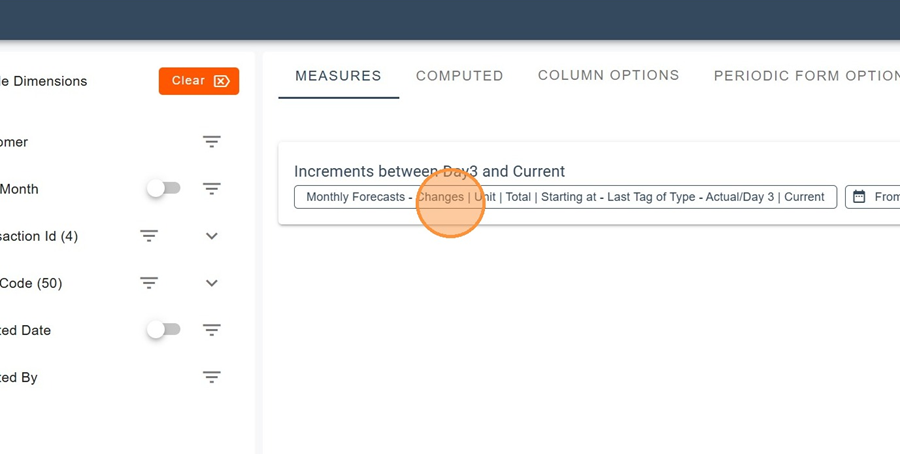
Task: Go to the Periodic Form Options tab
Action: pyautogui.click(x=805, y=76)
